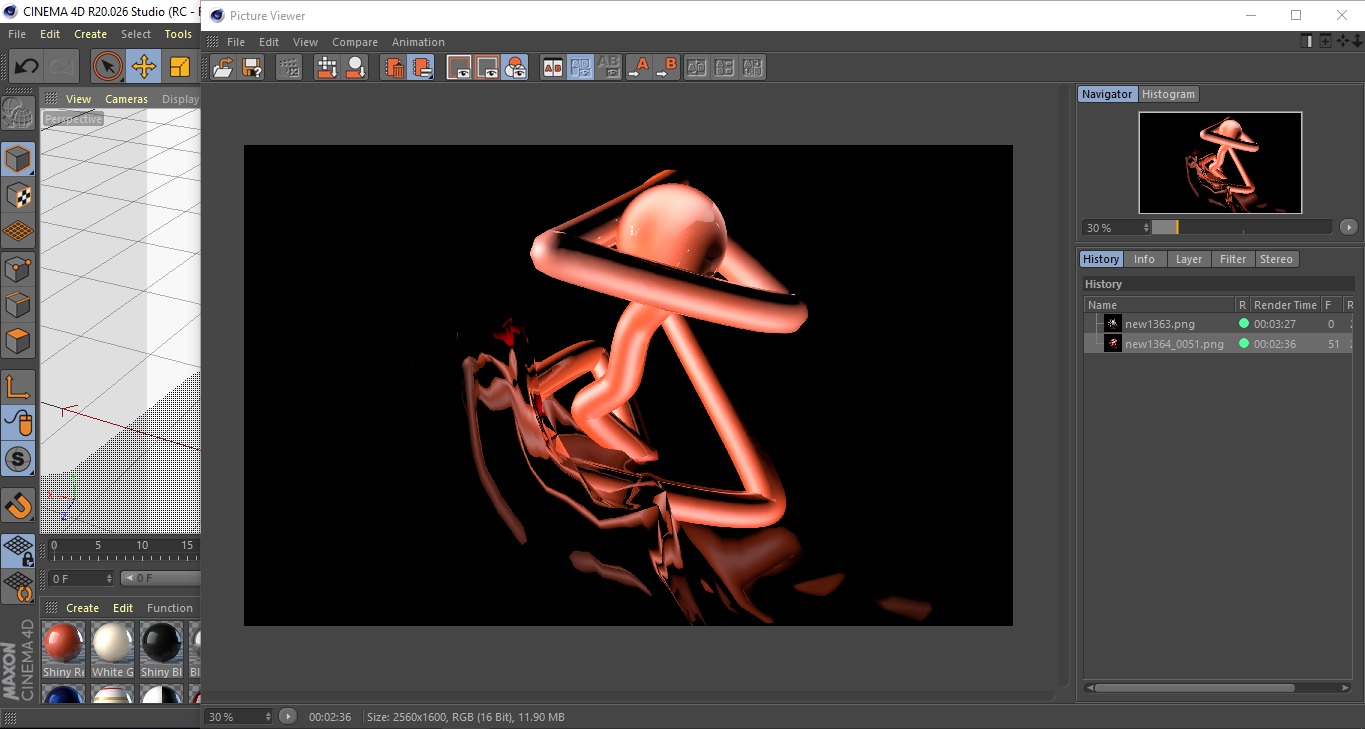Select the Live Selection cursor tool

coord(107,67)
